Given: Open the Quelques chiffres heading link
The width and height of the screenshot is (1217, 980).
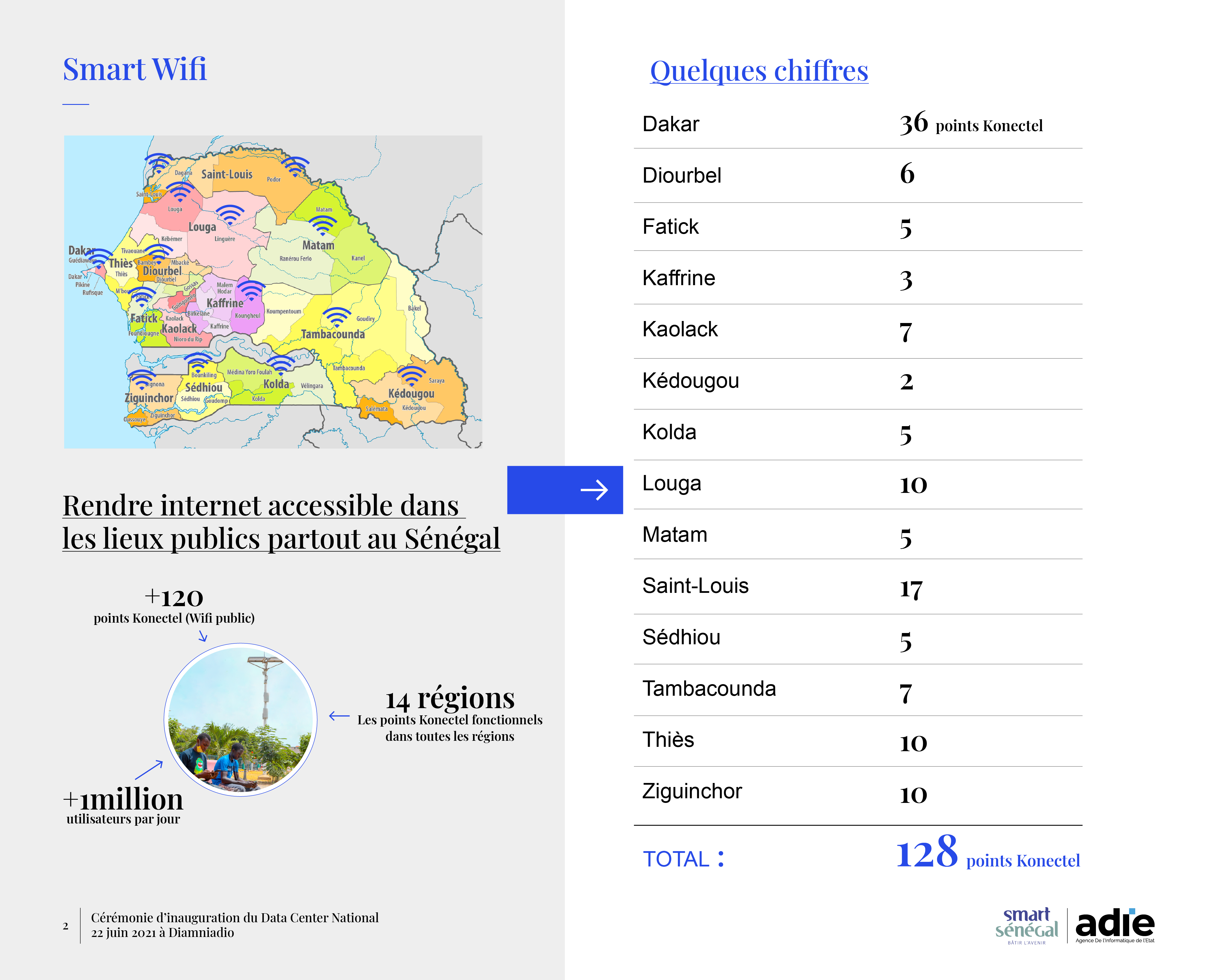Looking at the screenshot, I should (x=759, y=71).
